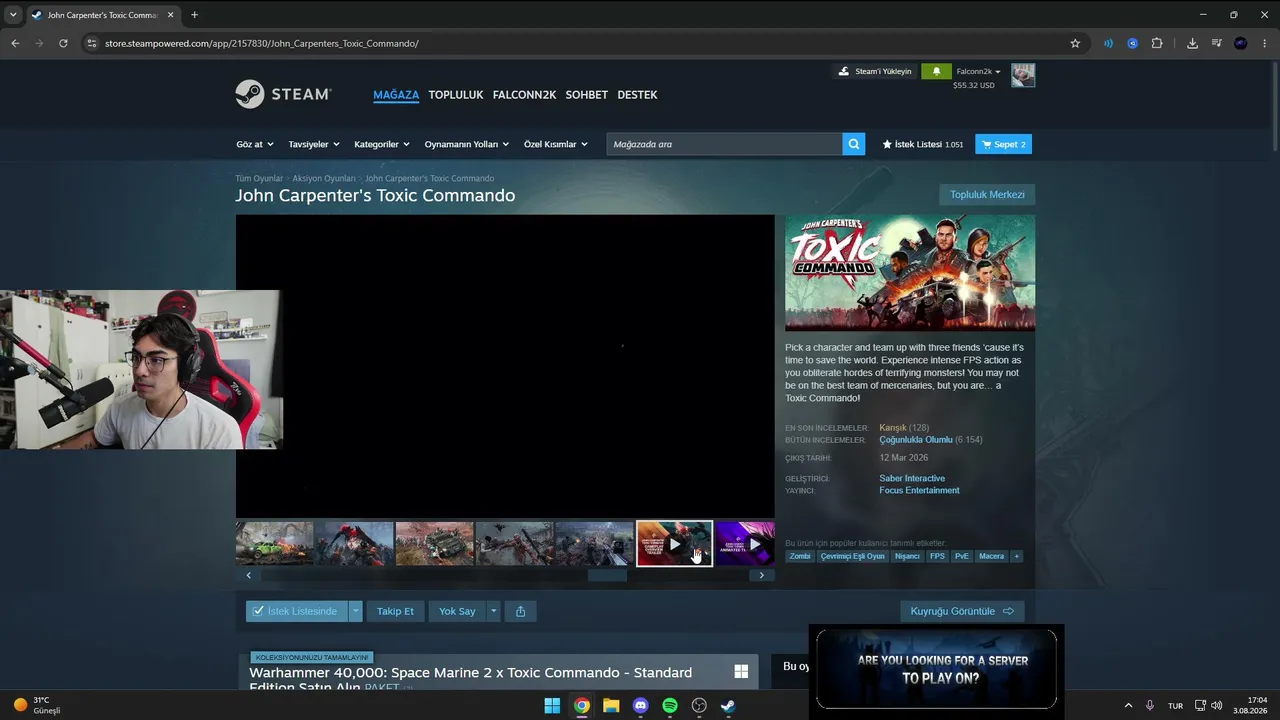
Task: Add a tag with the plus button
Action: tap(1016, 556)
